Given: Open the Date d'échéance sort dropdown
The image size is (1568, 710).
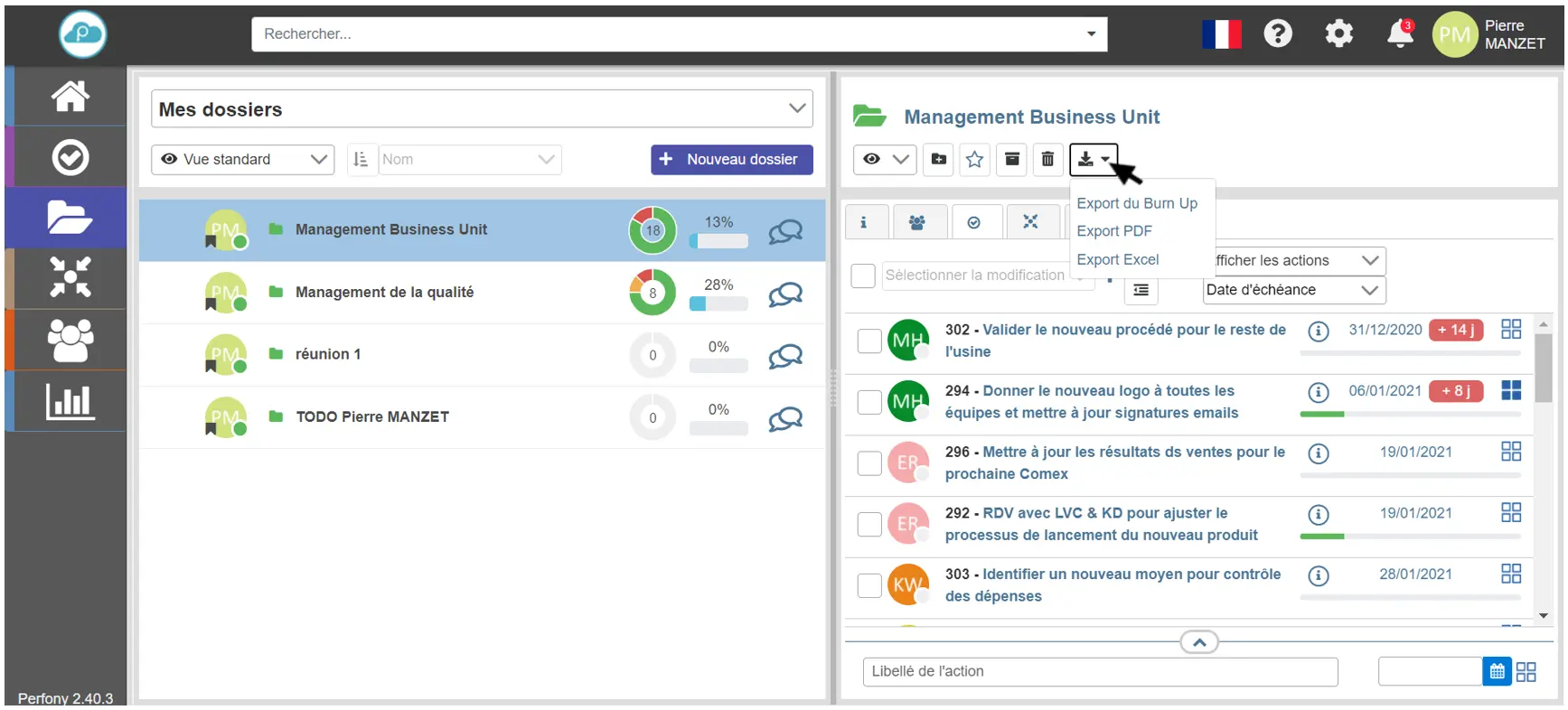Looking at the screenshot, I should coord(1293,290).
